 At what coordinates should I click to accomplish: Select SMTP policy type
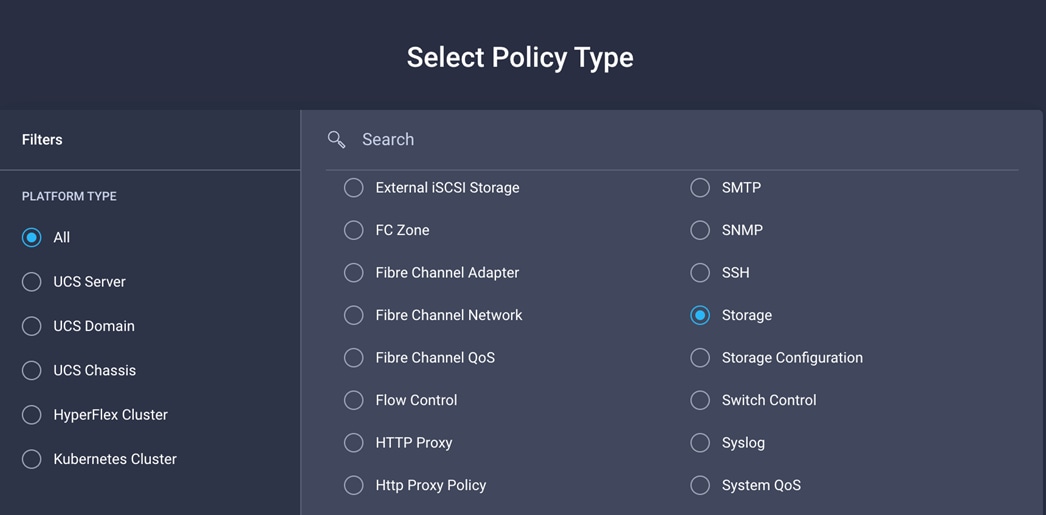(x=700, y=187)
